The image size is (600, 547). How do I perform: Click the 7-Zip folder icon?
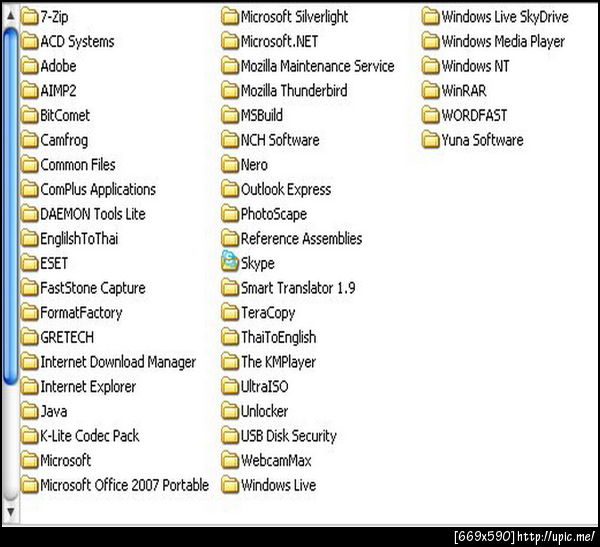(29, 17)
